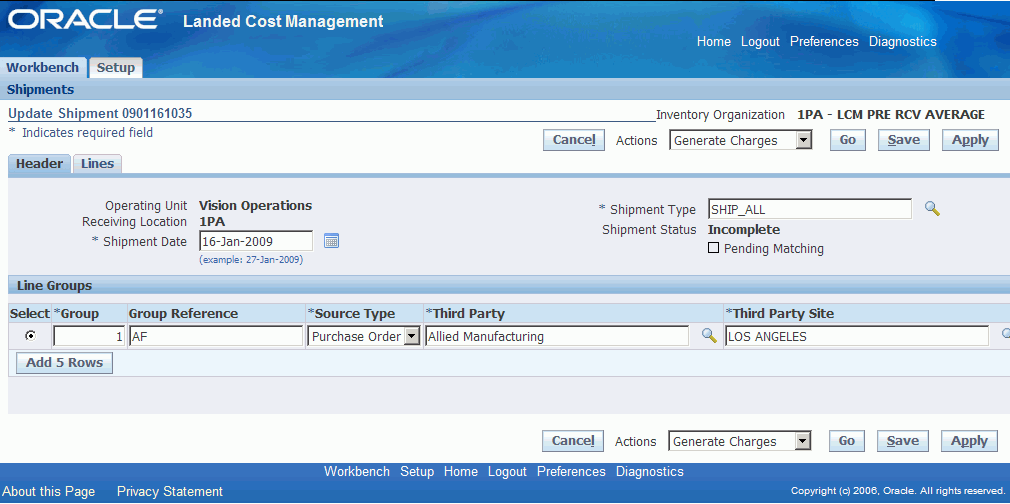The image size is (1010, 504).
Task: Click the top Save button
Action: click(904, 140)
